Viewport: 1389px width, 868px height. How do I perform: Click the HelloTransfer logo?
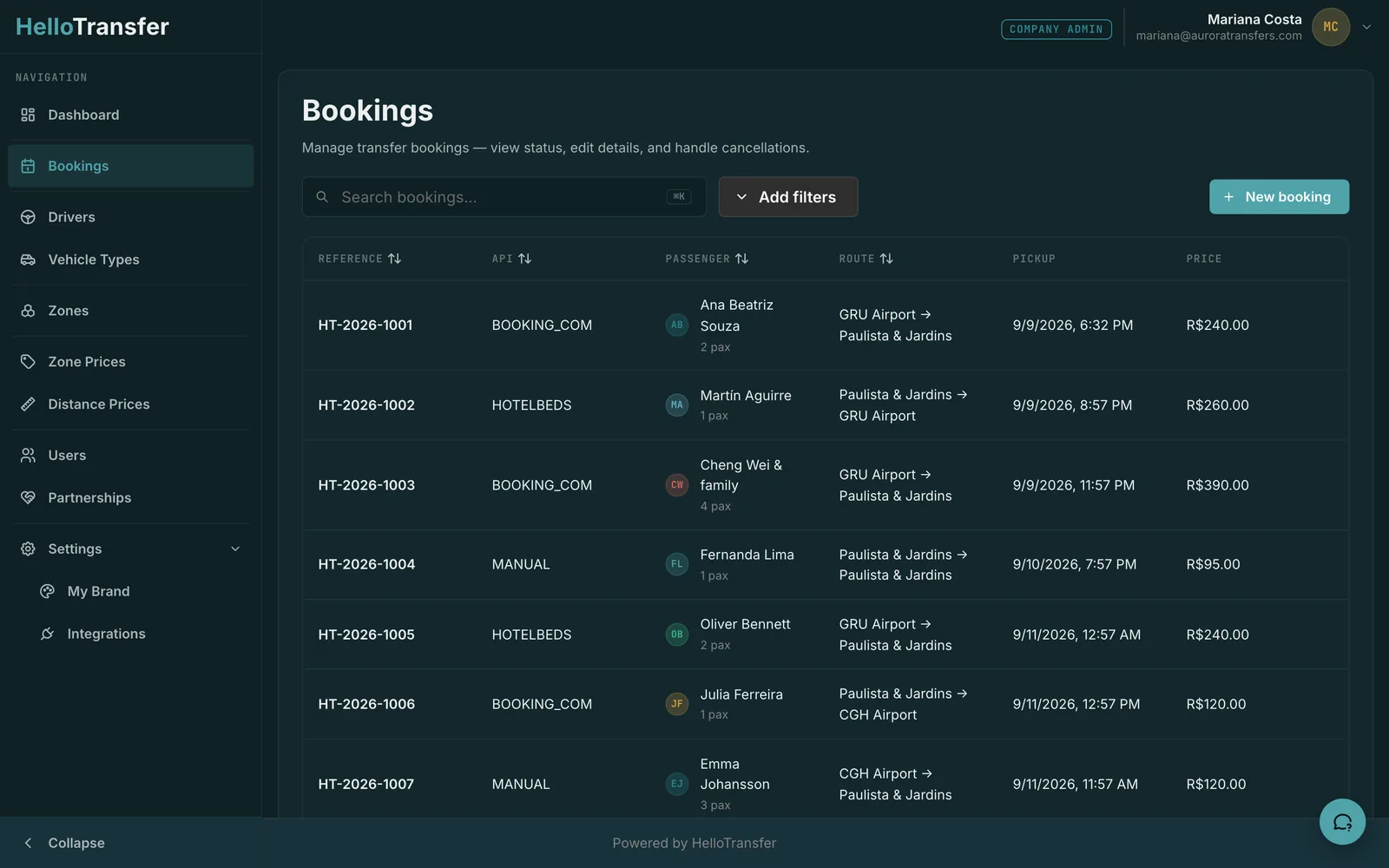tap(92, 27)
